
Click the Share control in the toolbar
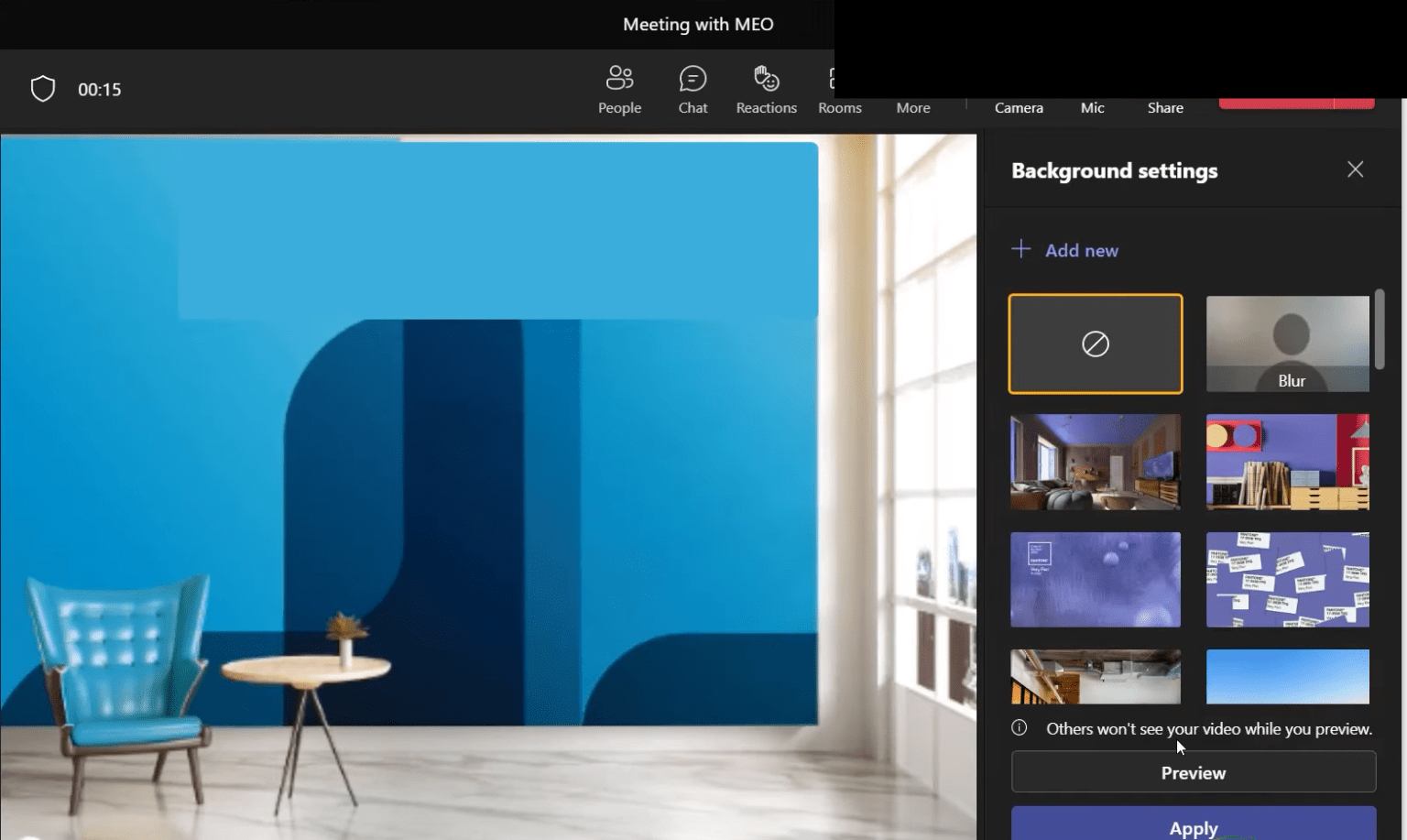(1164, 107)
